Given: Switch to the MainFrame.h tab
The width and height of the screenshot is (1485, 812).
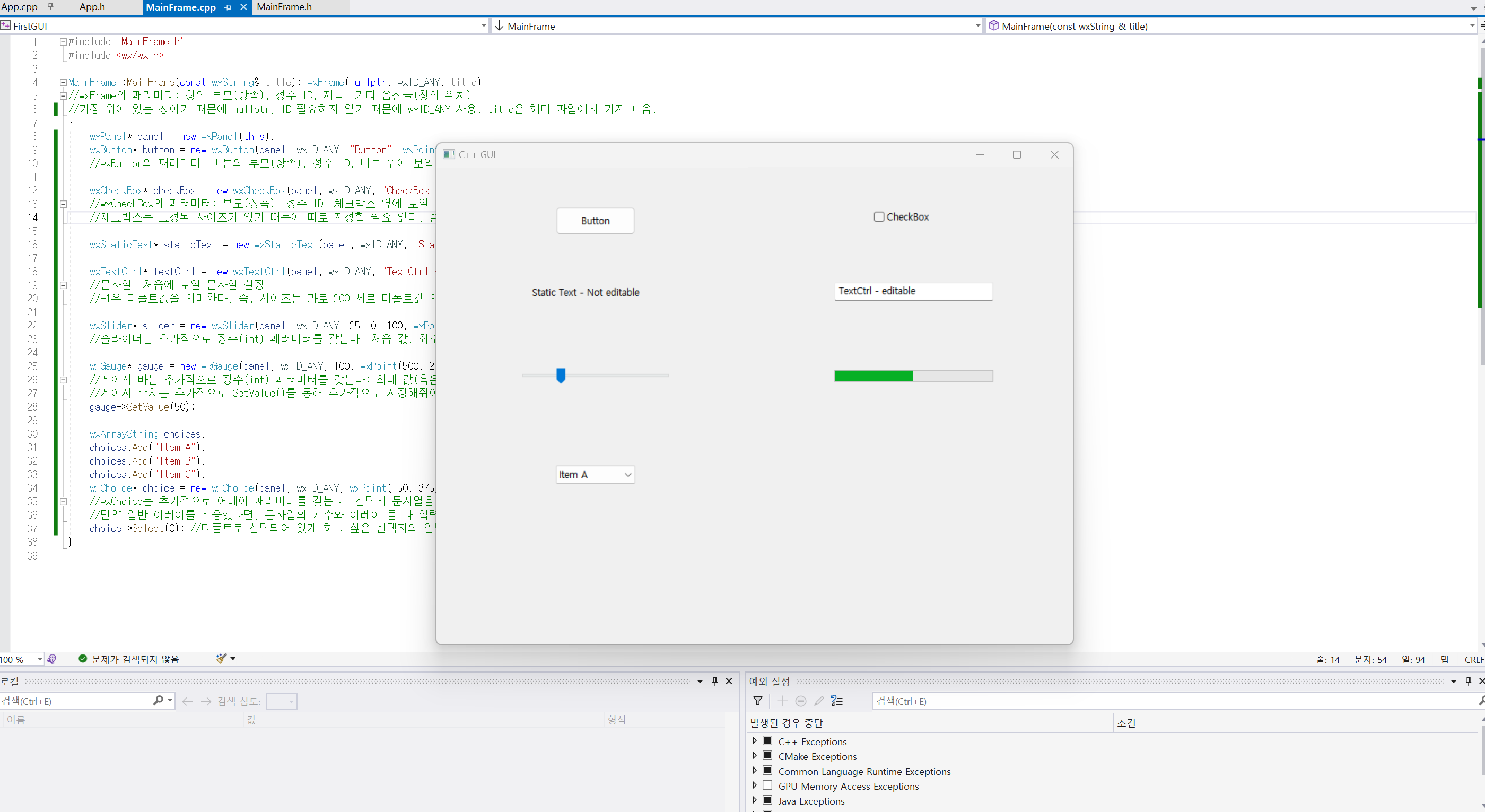Looking at the screenshot, I should (284, 7).
